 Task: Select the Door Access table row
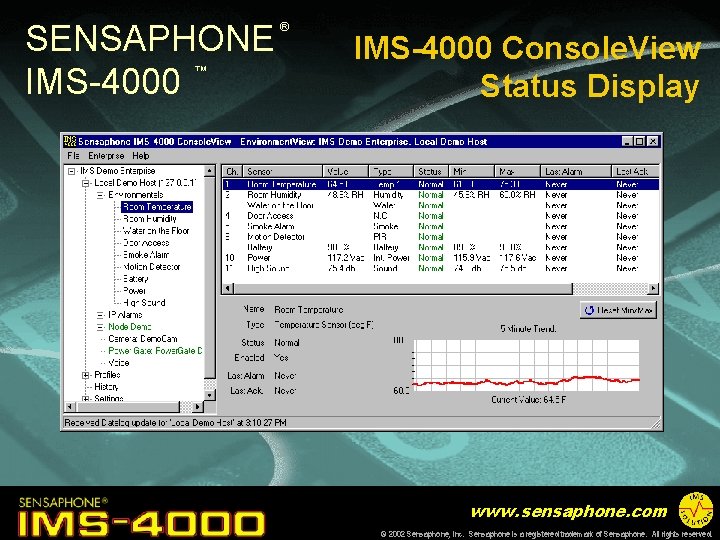(x=441, y=216)
